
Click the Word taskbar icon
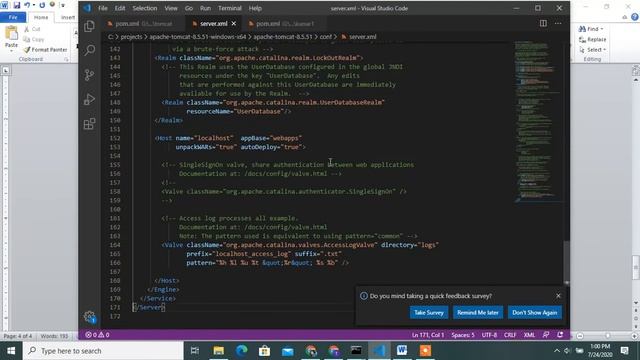(402, 351)
